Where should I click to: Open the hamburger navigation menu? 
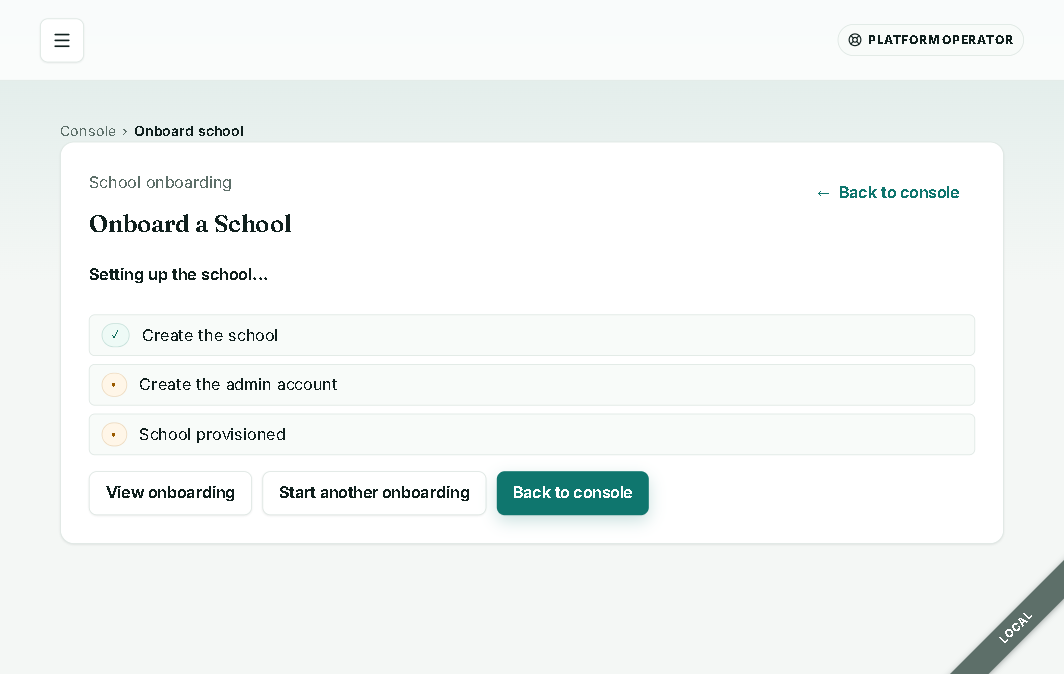pyautogui.click(x=62, y=41)
